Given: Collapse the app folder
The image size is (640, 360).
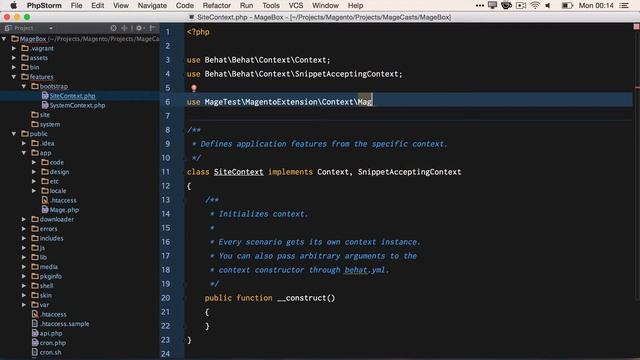Looking at the screenshot, I should pos(24,153).
